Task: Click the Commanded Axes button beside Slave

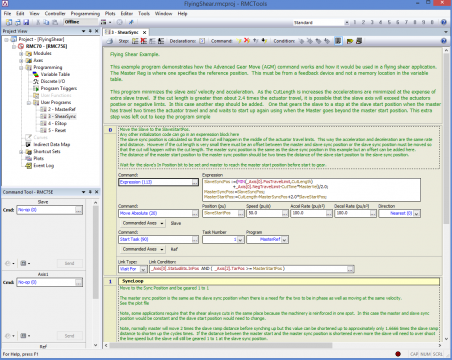Action: (143, 223)
